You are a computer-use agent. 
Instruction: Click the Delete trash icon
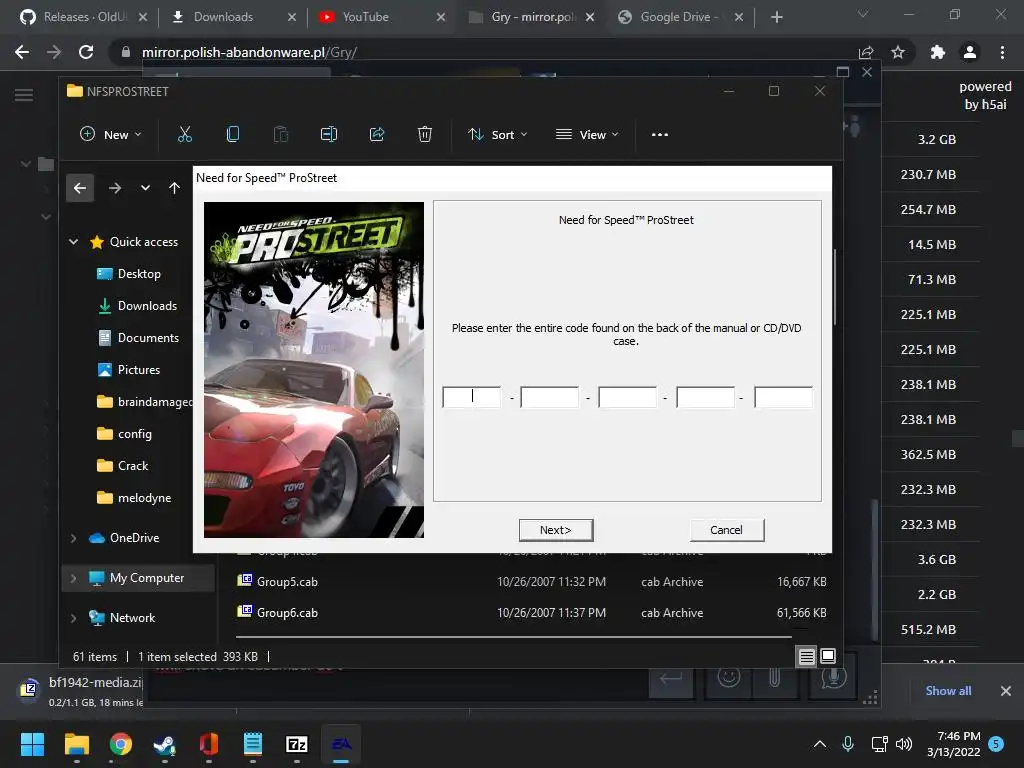(424, 135)
